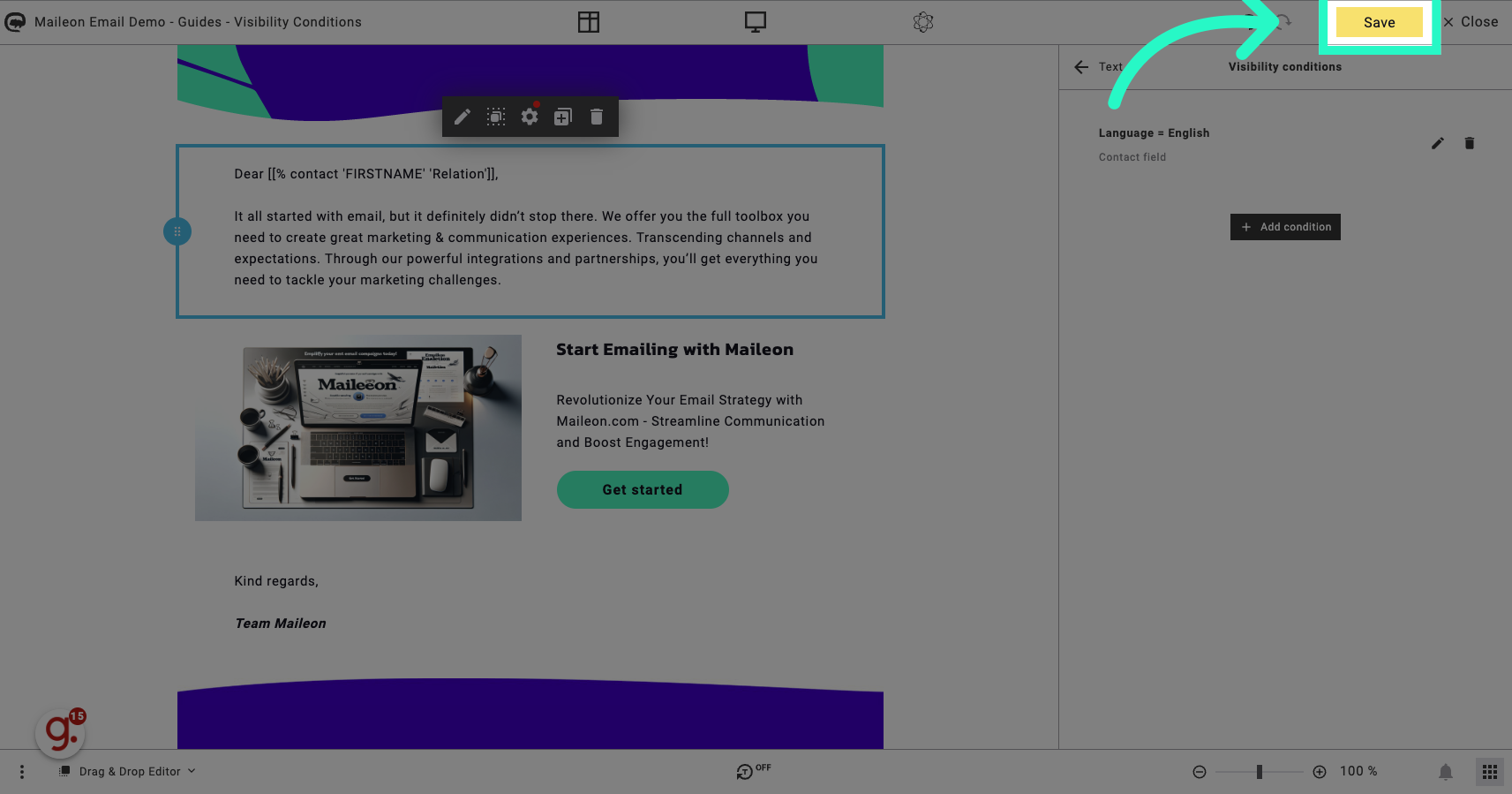Screen dimensions: 1512x794
Task: Delete the block with the trash icon
Action: point(597,117)
